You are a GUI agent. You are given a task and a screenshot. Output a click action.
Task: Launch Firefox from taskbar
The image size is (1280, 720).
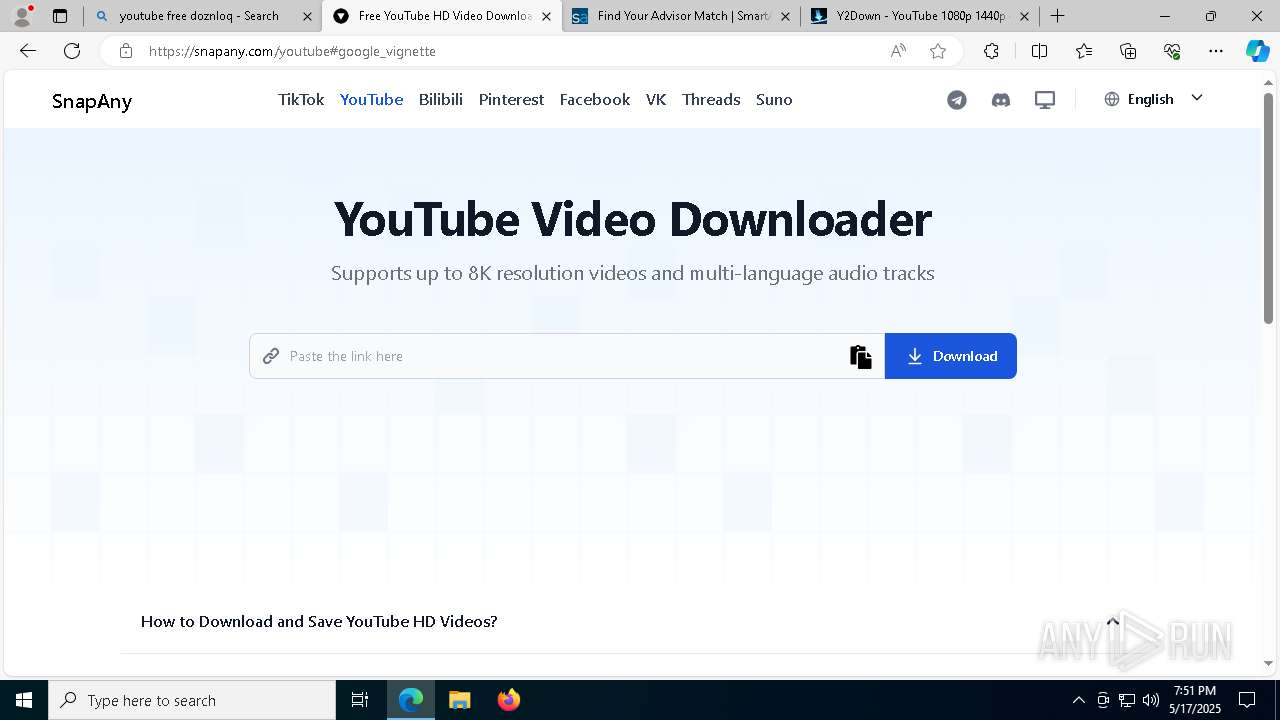[x=509, y=700]
